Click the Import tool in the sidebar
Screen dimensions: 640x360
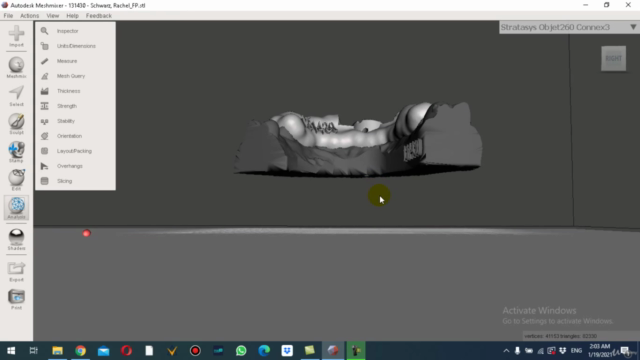click(16, 36)
